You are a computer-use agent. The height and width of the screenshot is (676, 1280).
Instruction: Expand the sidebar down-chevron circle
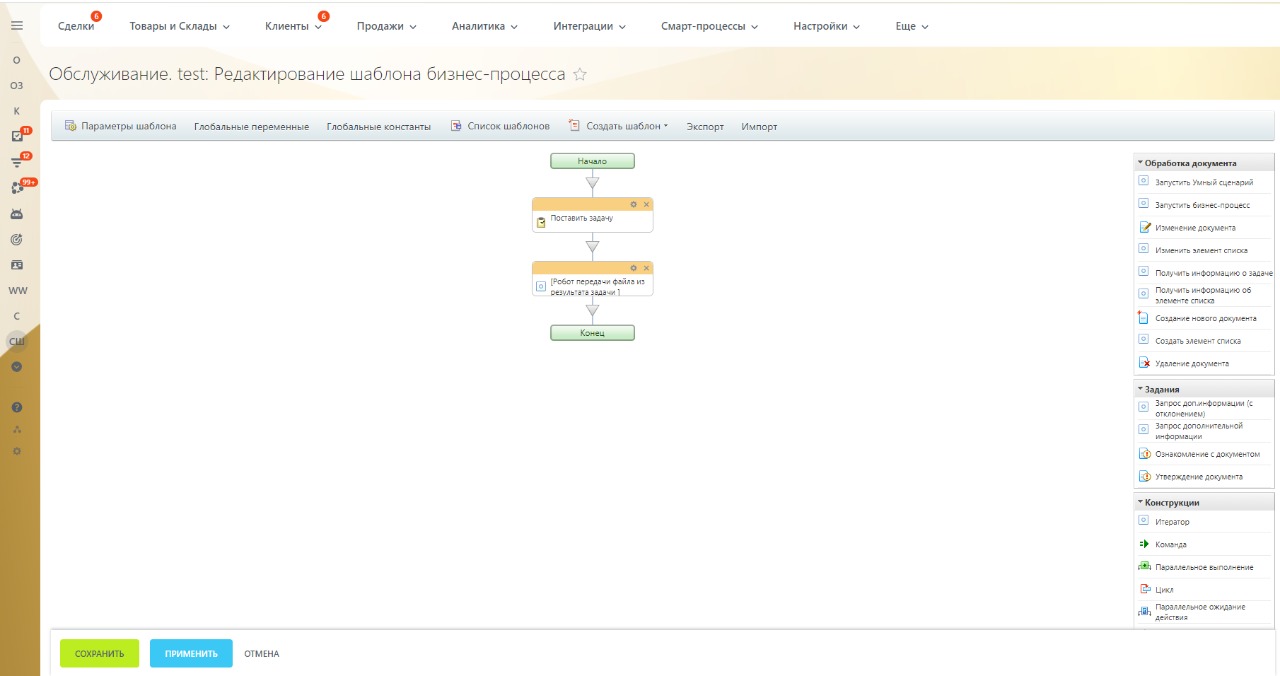pyautogui.click(x=17, y=366)
